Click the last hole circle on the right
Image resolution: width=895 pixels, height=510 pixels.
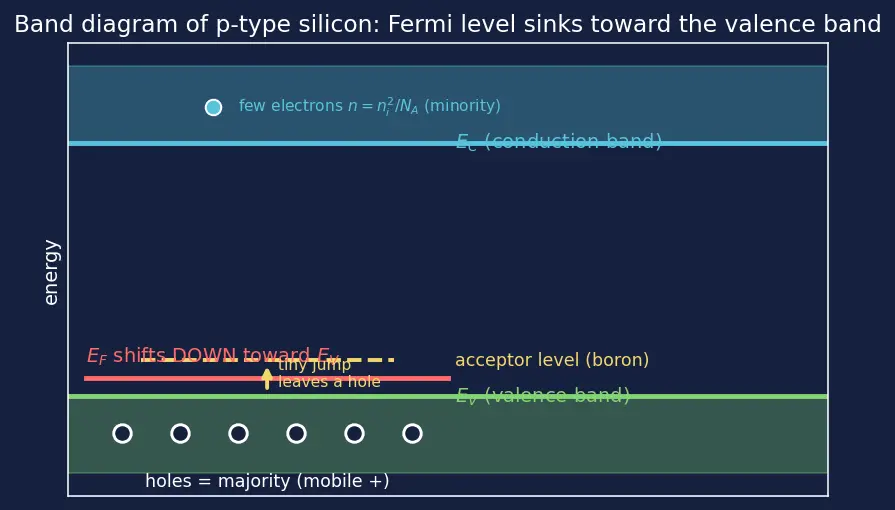click(412, 433)
